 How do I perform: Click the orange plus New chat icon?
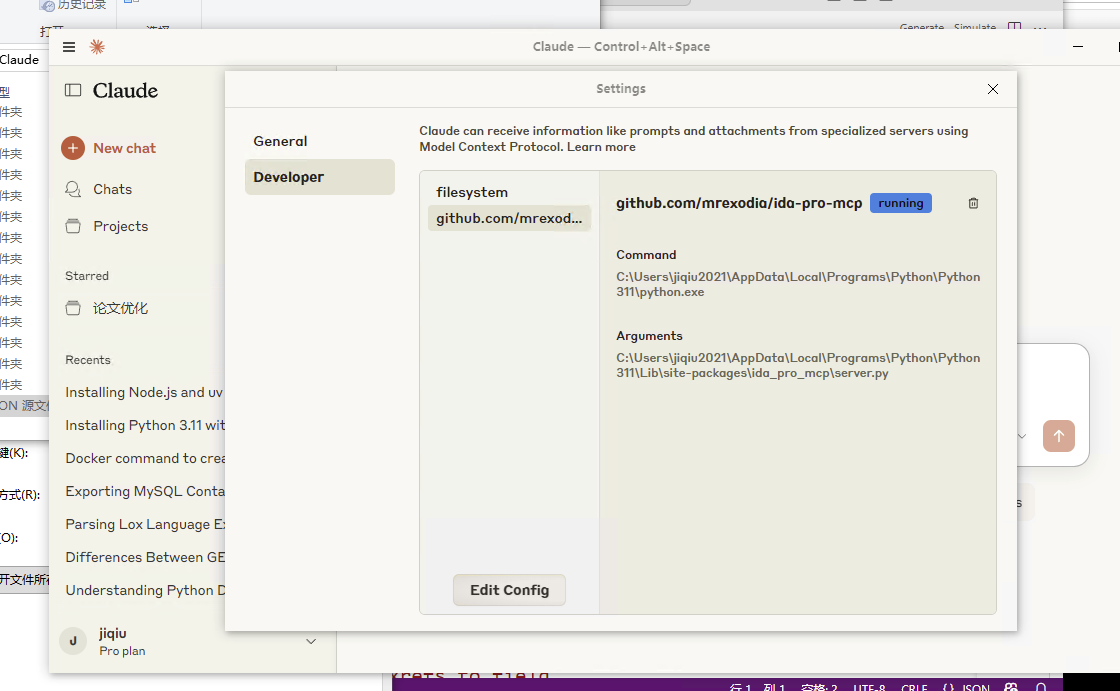73,148
